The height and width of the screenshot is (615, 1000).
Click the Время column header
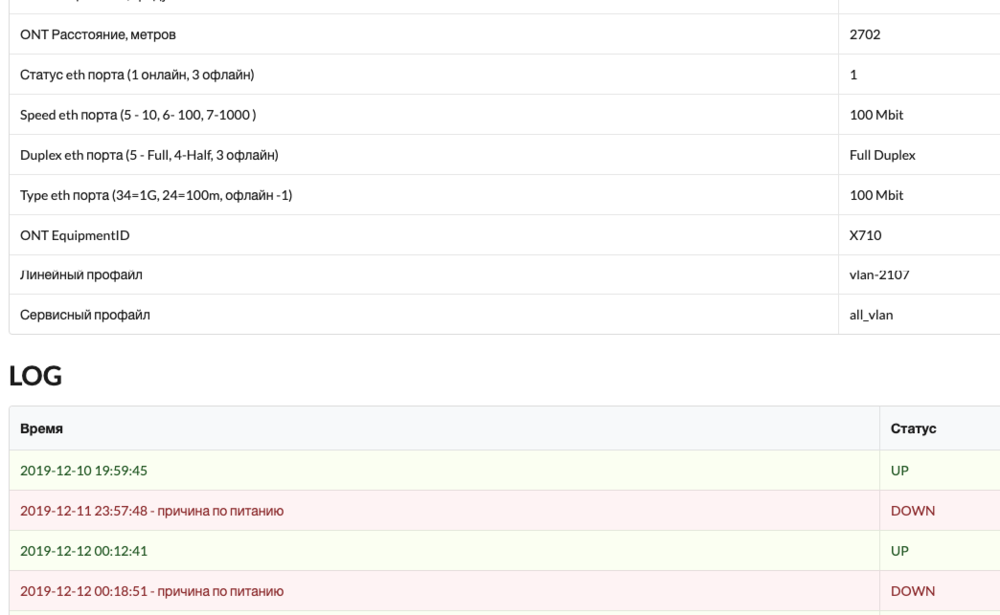tap(41, 428)
